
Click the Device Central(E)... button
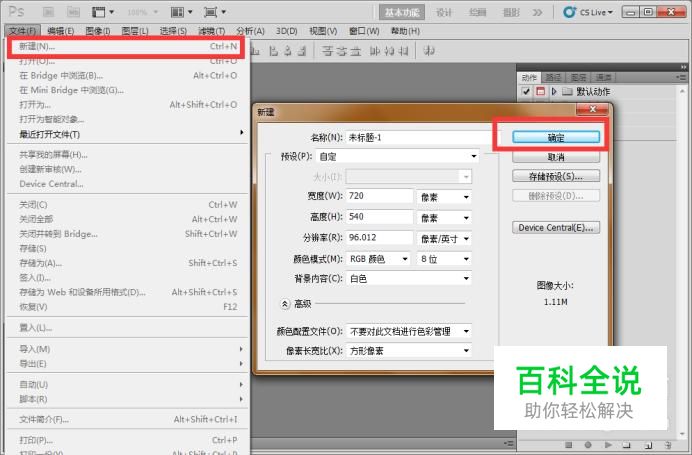click(x=556, y=228)
